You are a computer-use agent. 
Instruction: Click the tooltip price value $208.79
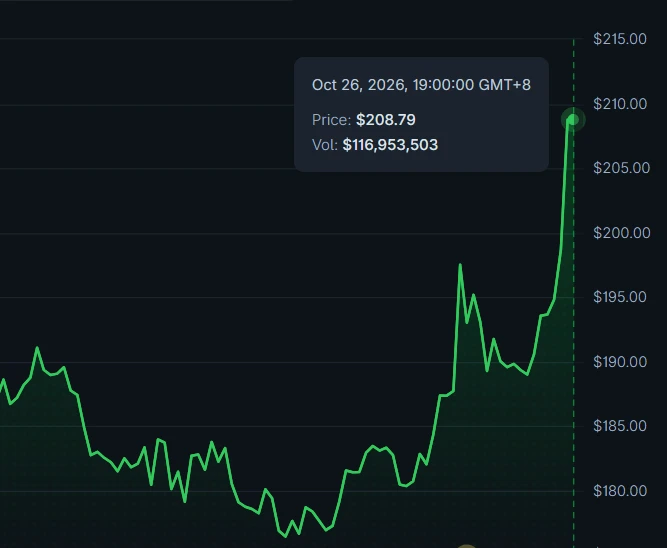pyautogui.click(x=386, y=120)
